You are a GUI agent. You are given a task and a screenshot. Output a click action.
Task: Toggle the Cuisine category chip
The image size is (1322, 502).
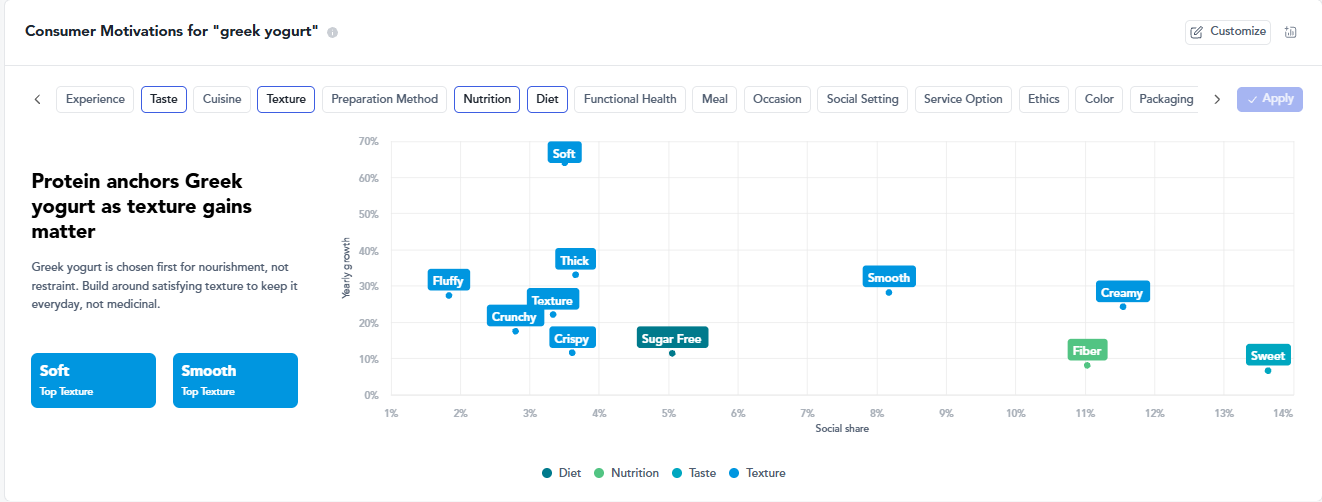coord(222,99)
